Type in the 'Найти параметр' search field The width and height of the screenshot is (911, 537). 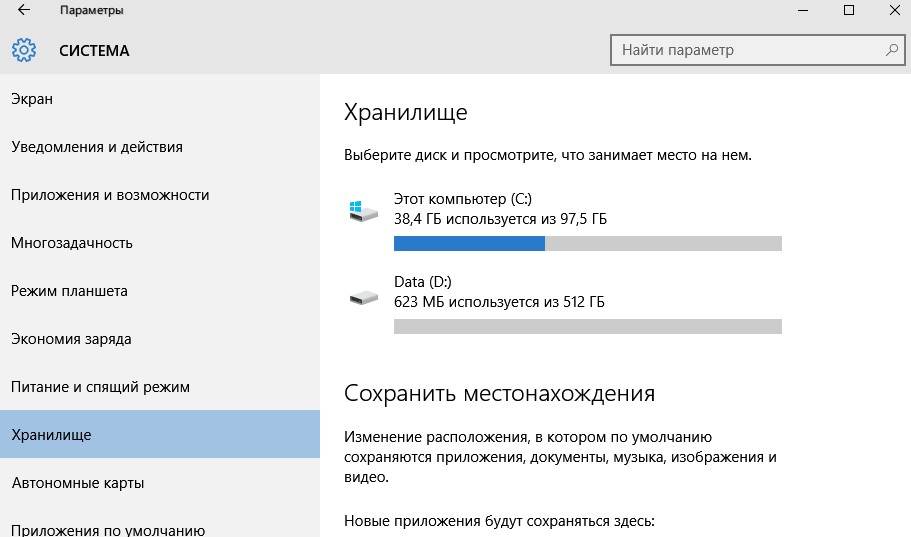745,49
